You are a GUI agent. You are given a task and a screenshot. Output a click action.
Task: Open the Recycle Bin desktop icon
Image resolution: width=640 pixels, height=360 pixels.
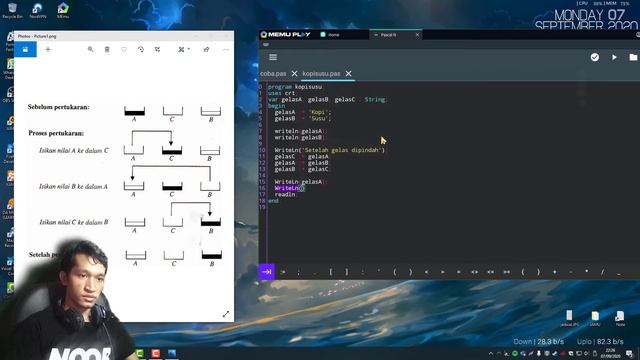[x=12, y=11]
